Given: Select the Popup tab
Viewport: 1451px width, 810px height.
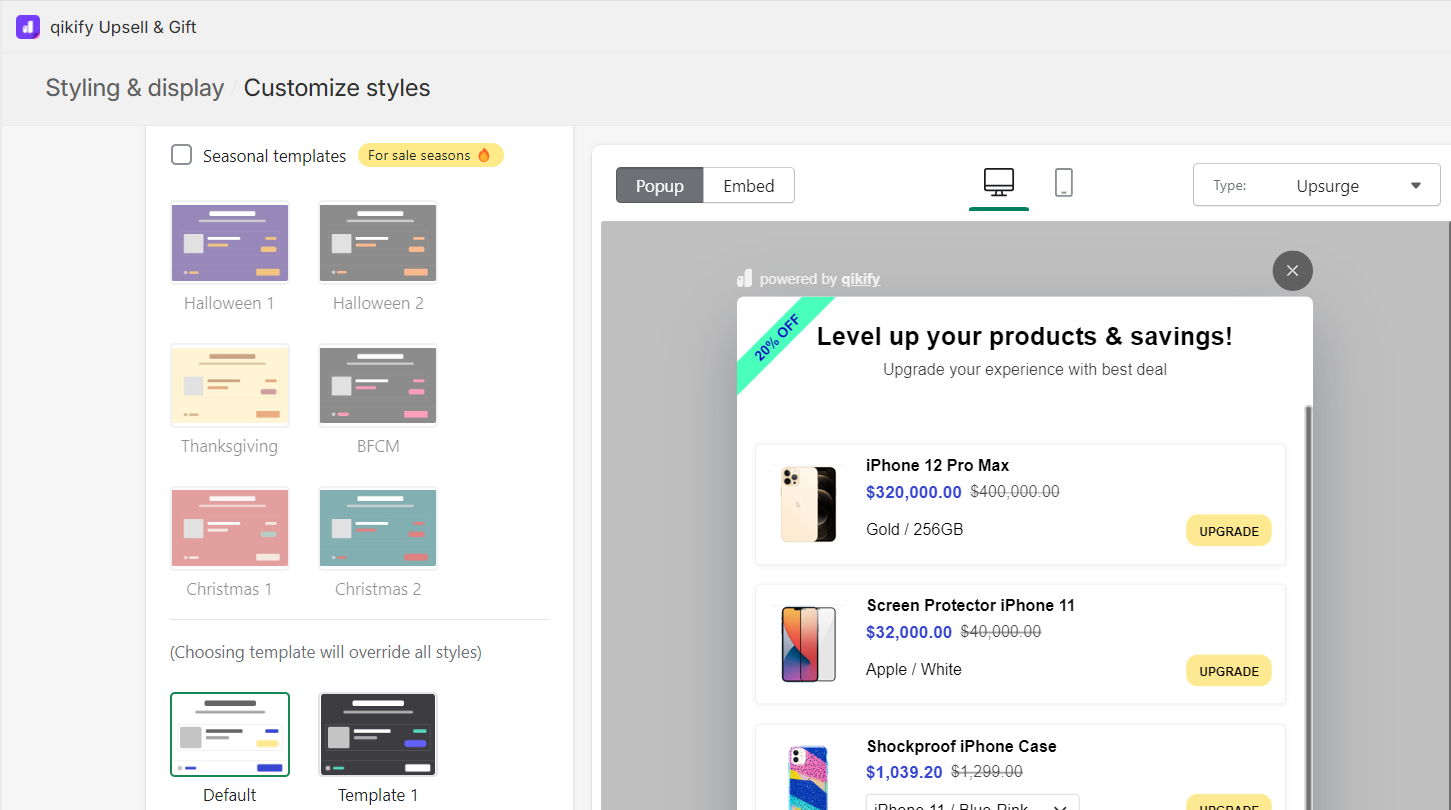Looking at the screenshot, I should 660,186.
